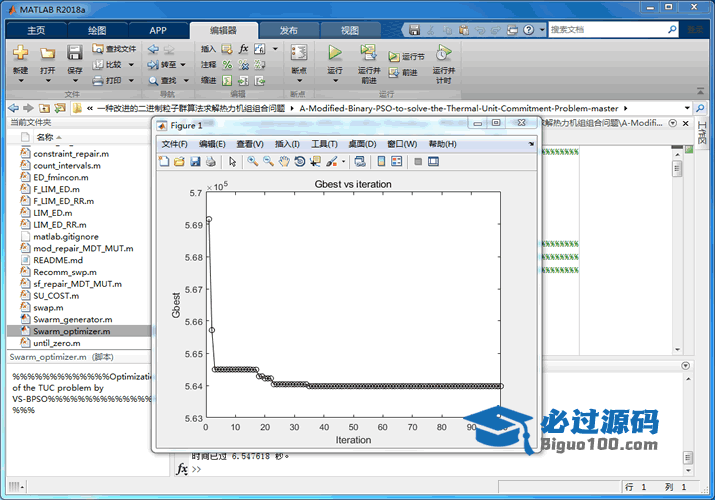The height and width of the screenshot is (500, 715).
Task: Switch to APP tab
Action: pyautogui.click(x=158, y=31)
